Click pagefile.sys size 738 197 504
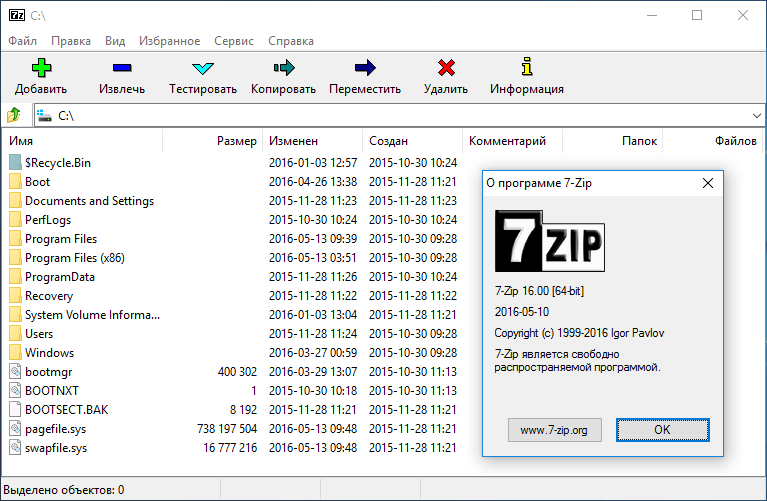The width and height of the screenshot is (767, 501). click(227, 429)
